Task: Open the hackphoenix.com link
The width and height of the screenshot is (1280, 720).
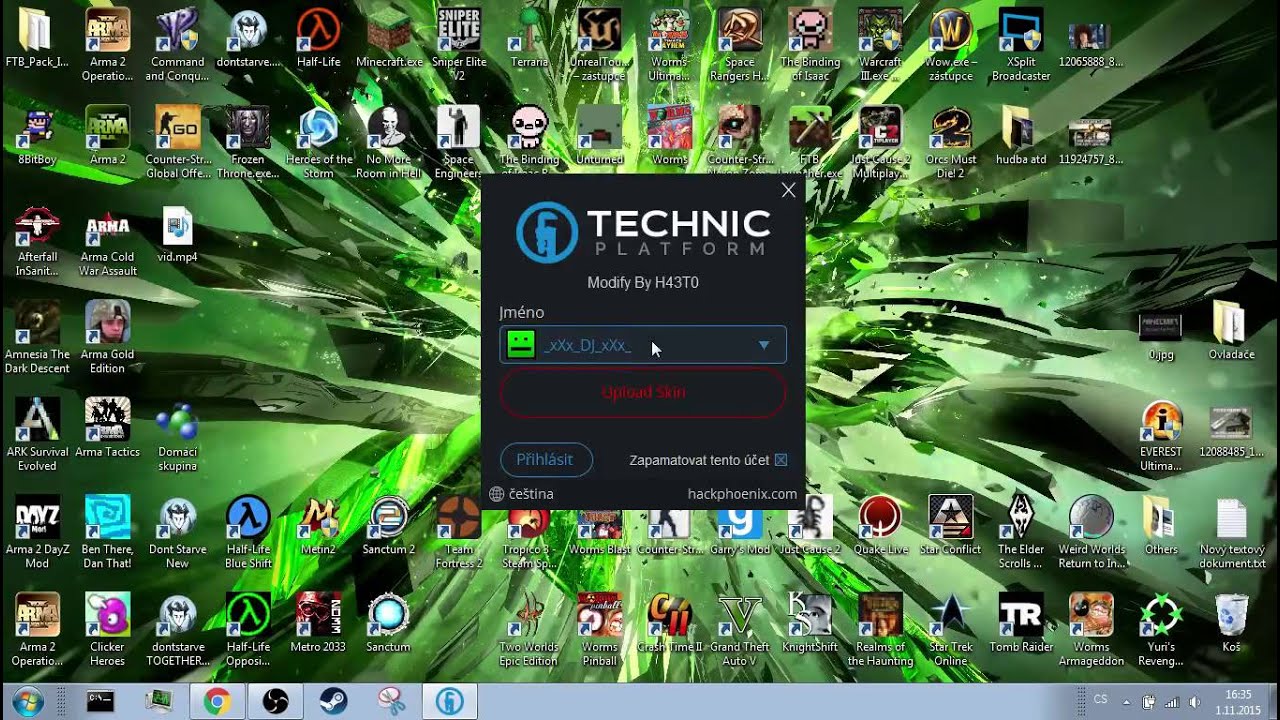Action: (742, 494)
